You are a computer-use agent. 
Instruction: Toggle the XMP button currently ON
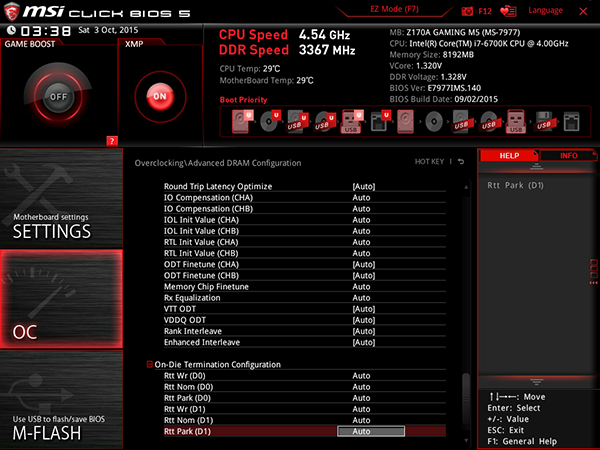click(160, 96)
